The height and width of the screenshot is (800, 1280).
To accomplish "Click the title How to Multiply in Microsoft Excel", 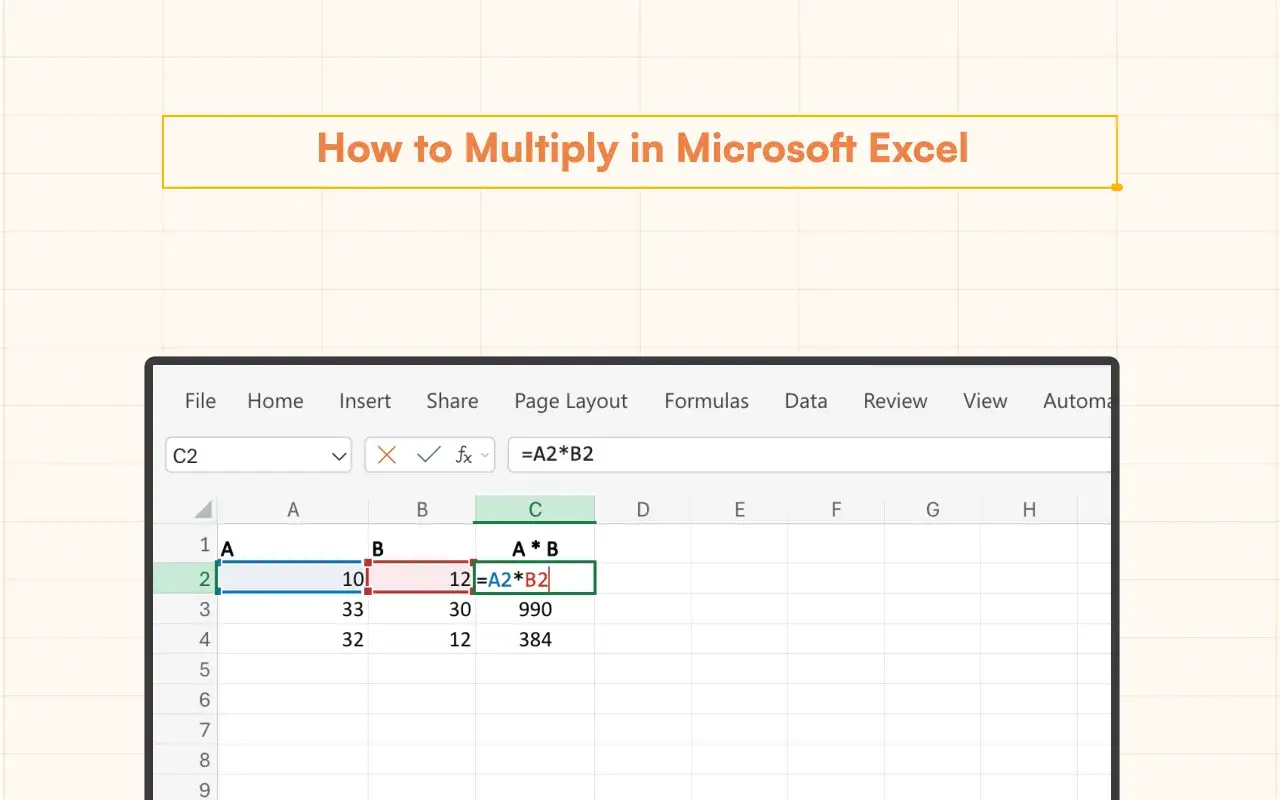I will [642, 149].
